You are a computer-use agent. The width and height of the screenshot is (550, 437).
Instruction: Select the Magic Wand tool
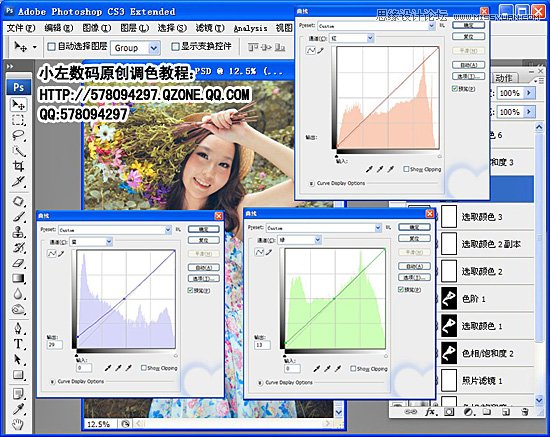(18, 151)
